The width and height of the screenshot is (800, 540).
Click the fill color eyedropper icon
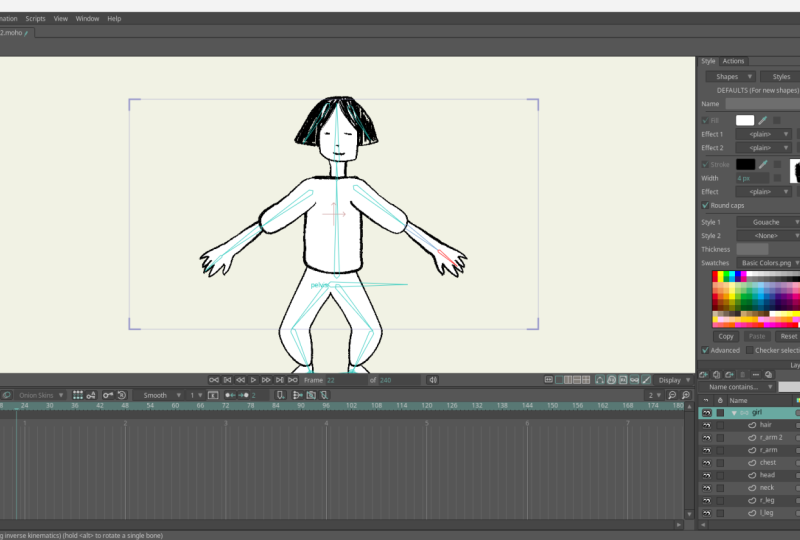click(x=762, y=120)
